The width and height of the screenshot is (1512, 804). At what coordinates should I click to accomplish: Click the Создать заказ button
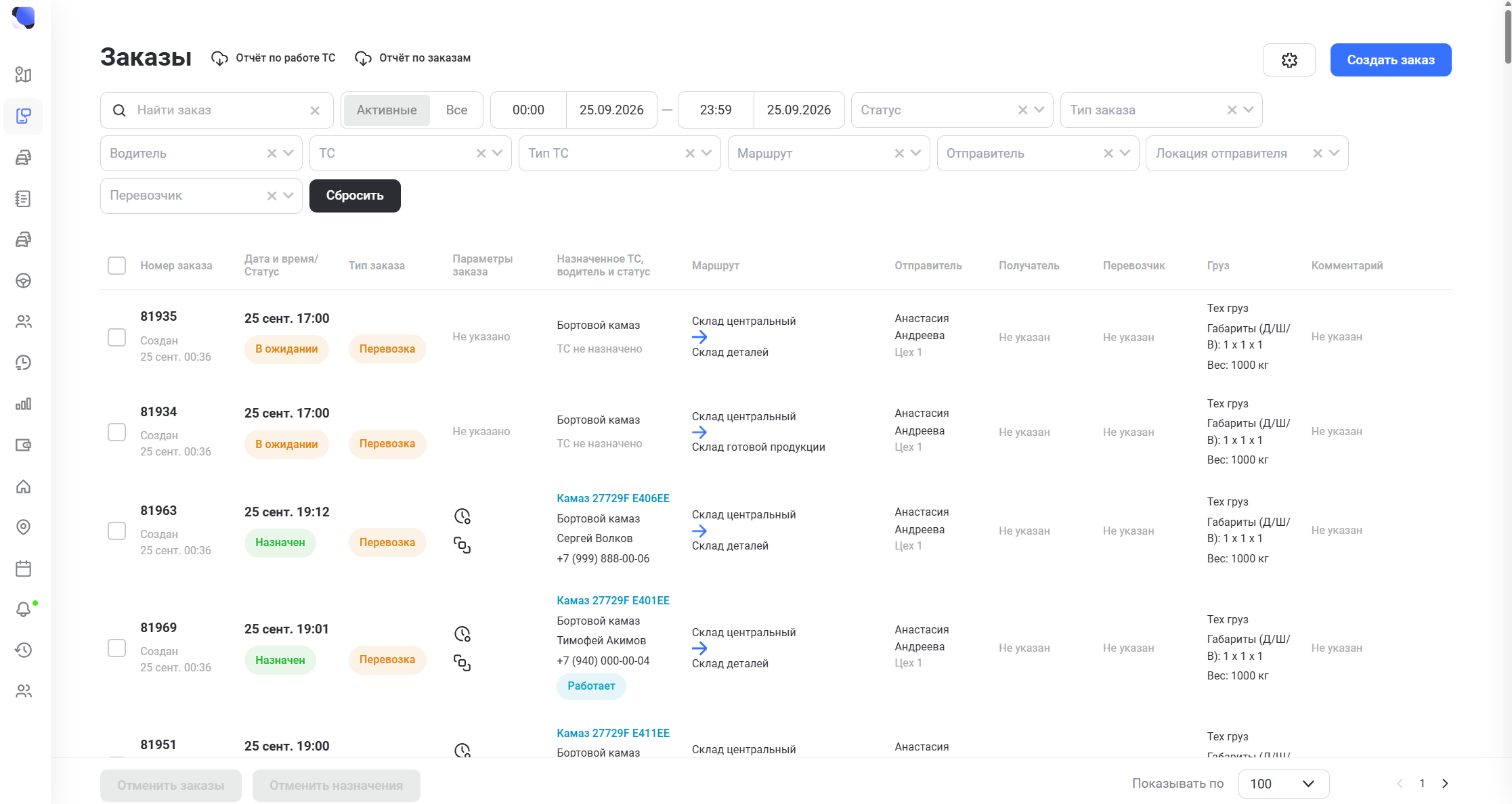tap(1391, 60)
